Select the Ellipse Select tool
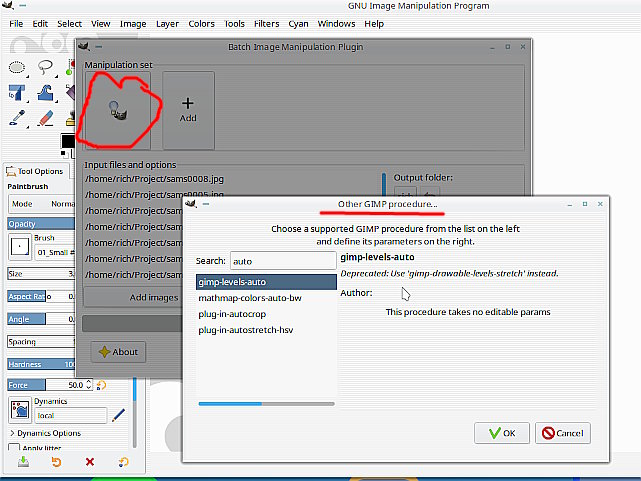 [17, 67]
